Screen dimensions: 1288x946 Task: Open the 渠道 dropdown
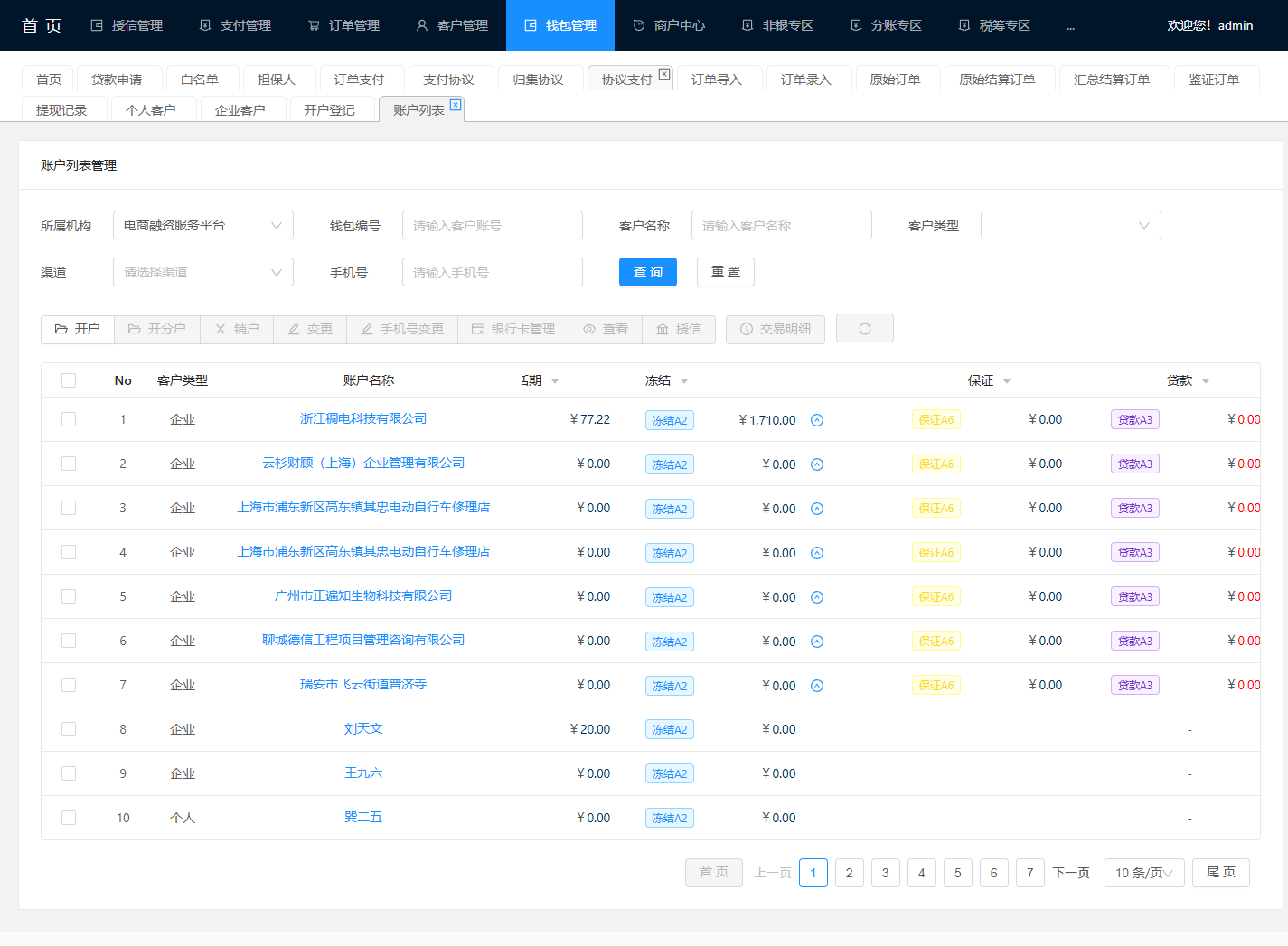click(203, 272)
